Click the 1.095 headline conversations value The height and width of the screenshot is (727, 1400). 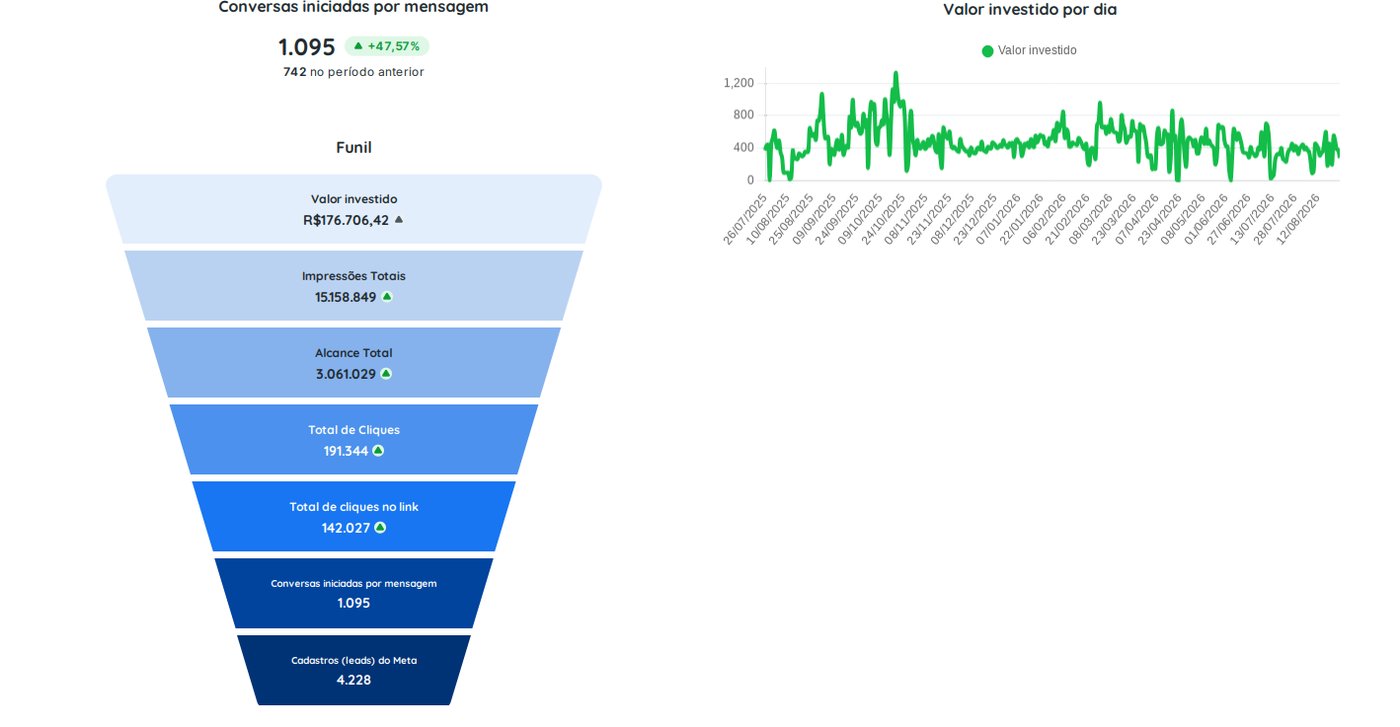307,47
